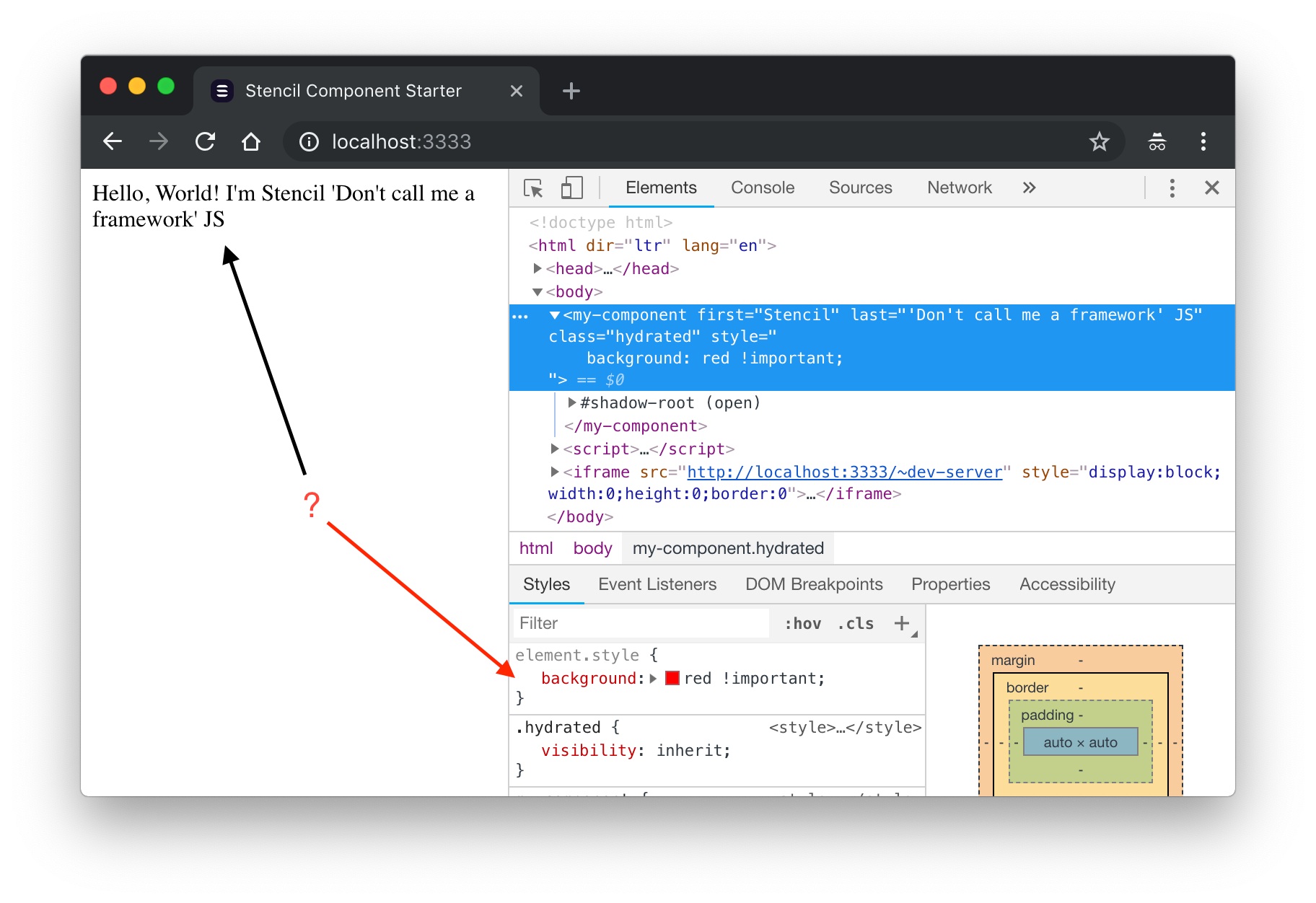The image size is (1316, 903).
Task: Select my-component.hydrated in the breadcrumb
Action: 728,548
